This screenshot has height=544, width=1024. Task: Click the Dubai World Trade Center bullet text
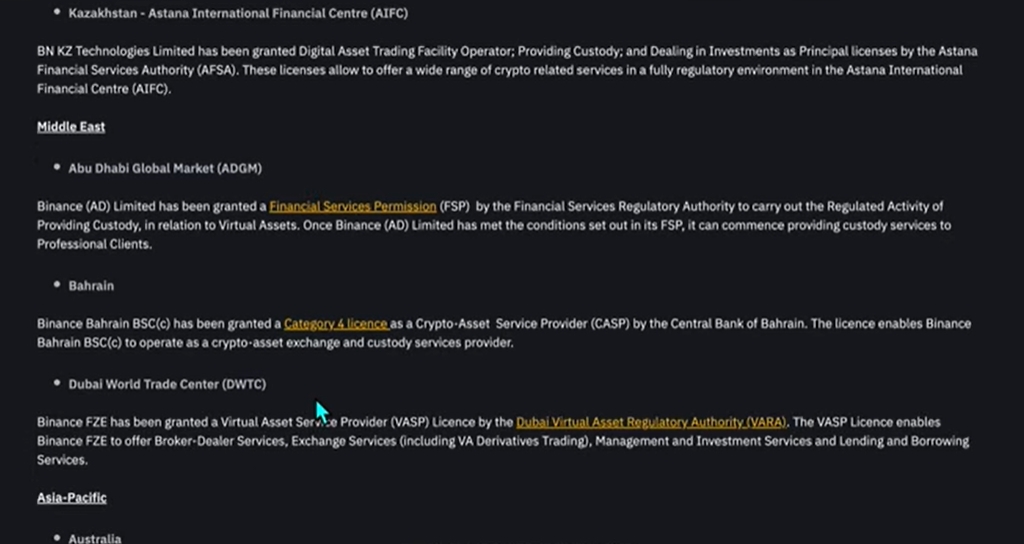pyautogui.click(x=167, y=384)
